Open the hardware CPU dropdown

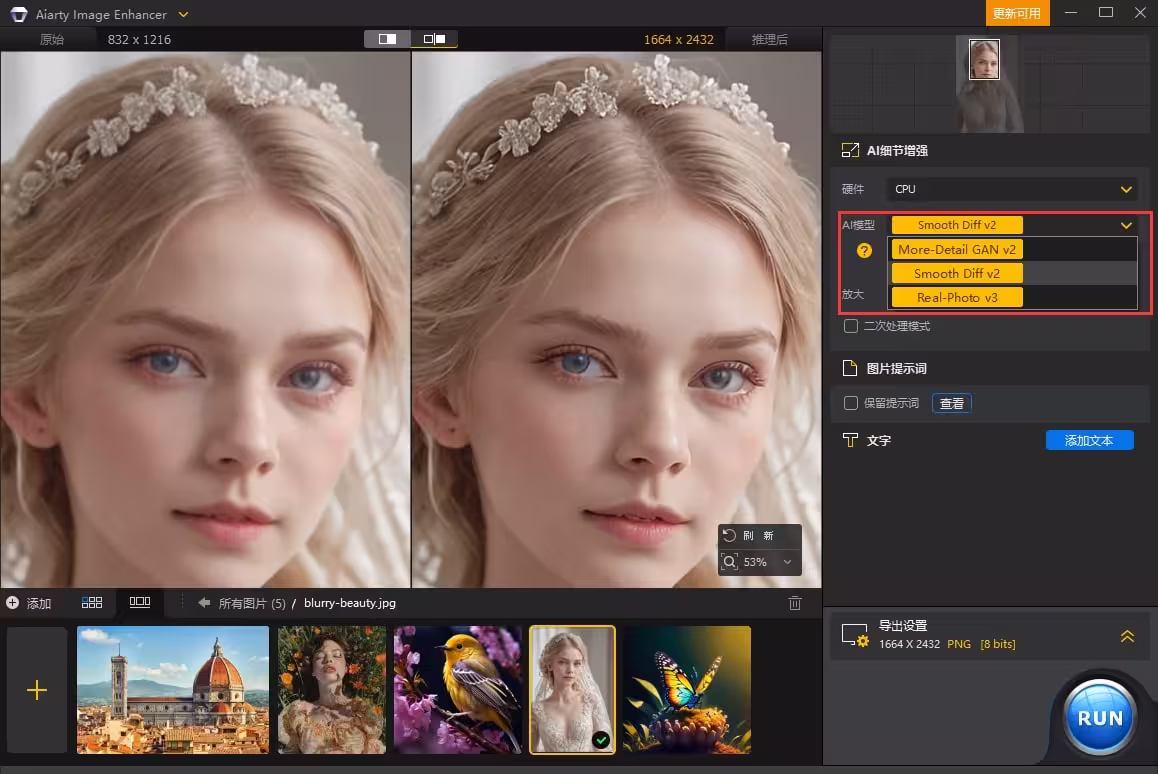pos(1012,190)
